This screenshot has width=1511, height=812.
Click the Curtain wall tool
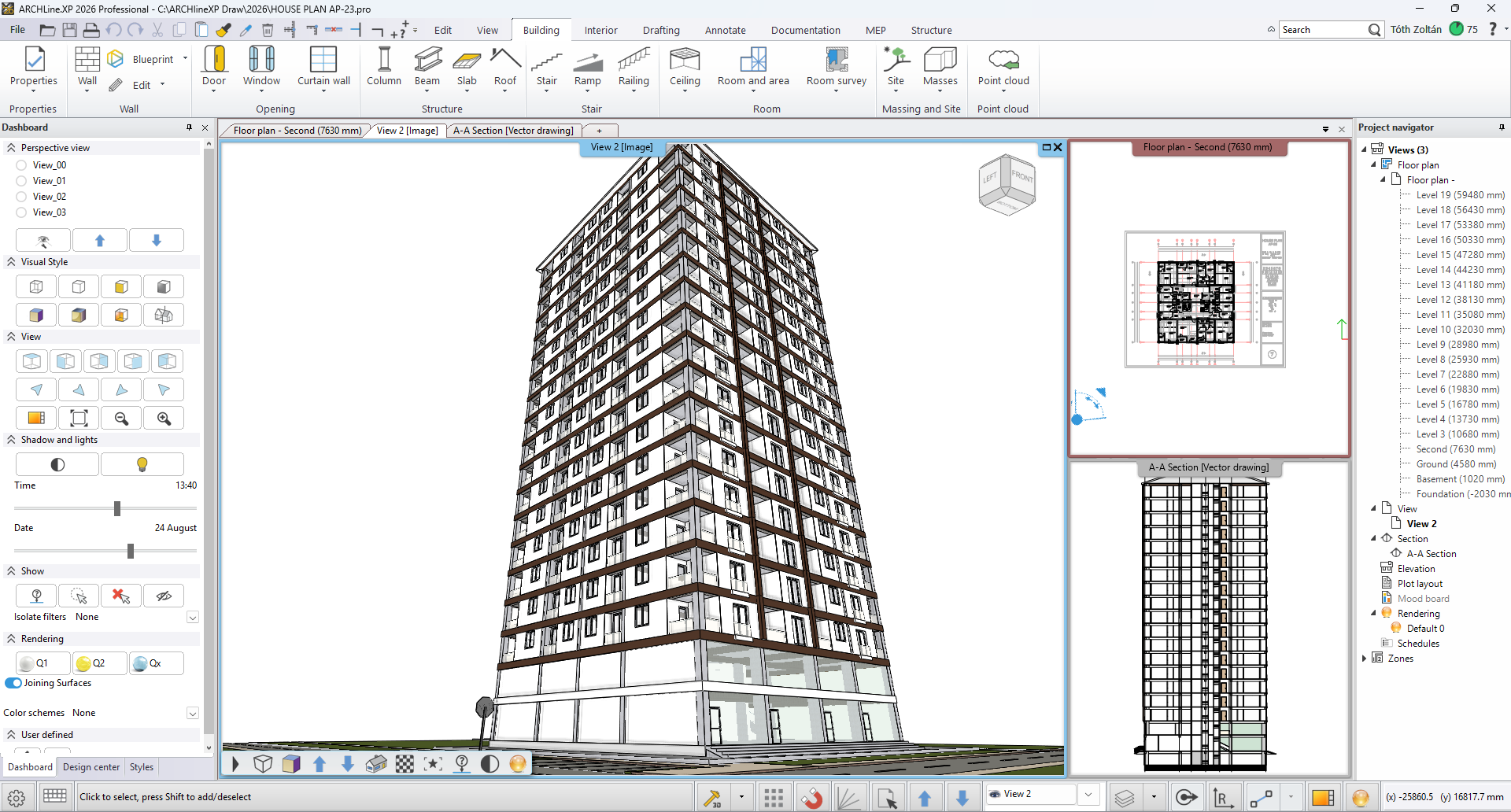click(323, 61)
